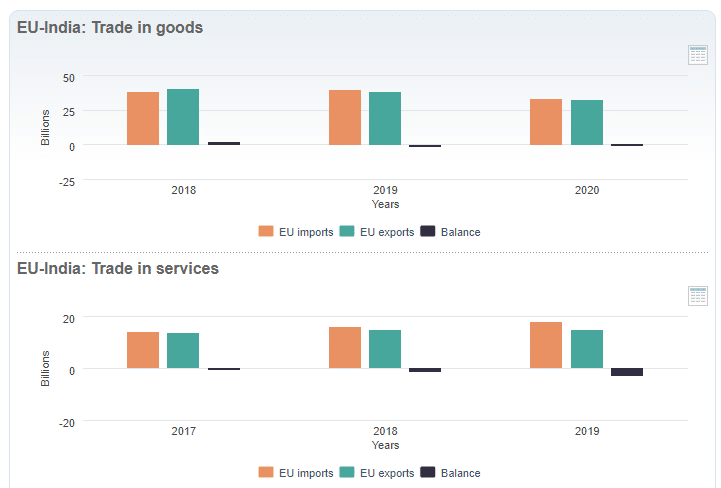Select 2020 EU exports bar in goods chart
Screen dimensions: 721x488
point(587,122)
